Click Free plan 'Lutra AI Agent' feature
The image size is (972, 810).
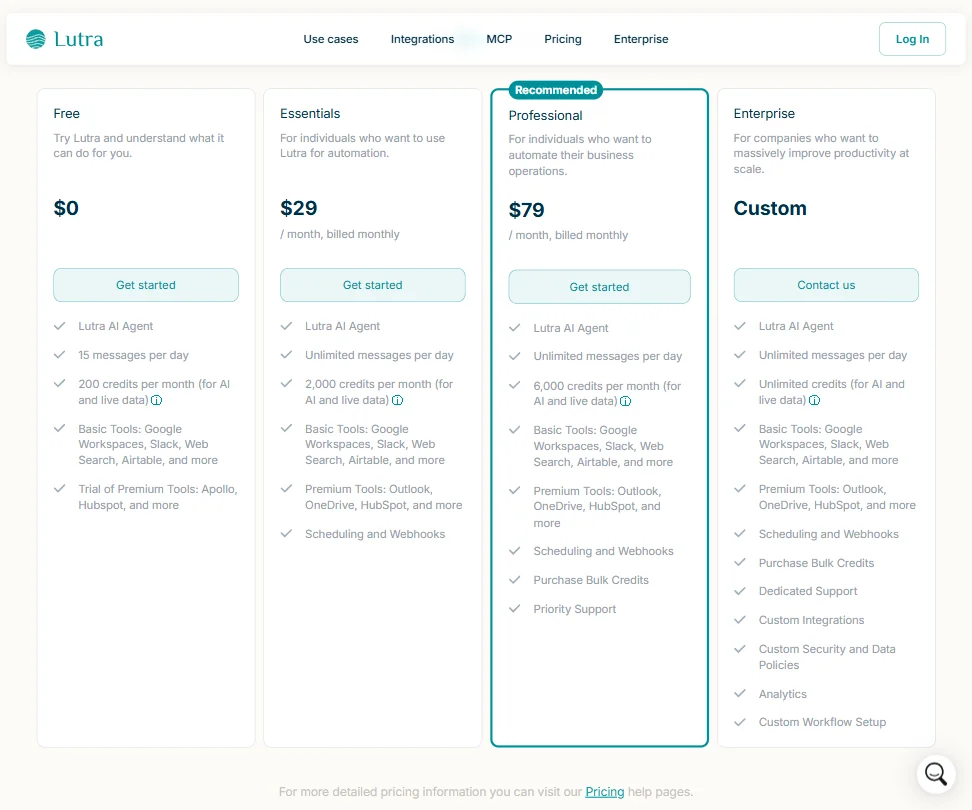pyautogui.click(x=115, y=326)
